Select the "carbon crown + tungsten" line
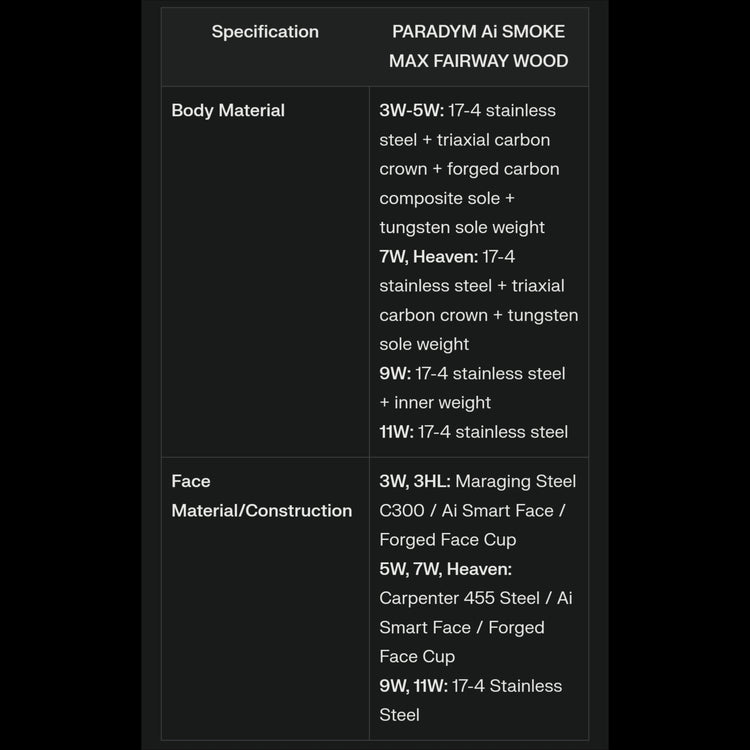The height and width of the screenshot is (750, 750). click(x=478, y=315)
